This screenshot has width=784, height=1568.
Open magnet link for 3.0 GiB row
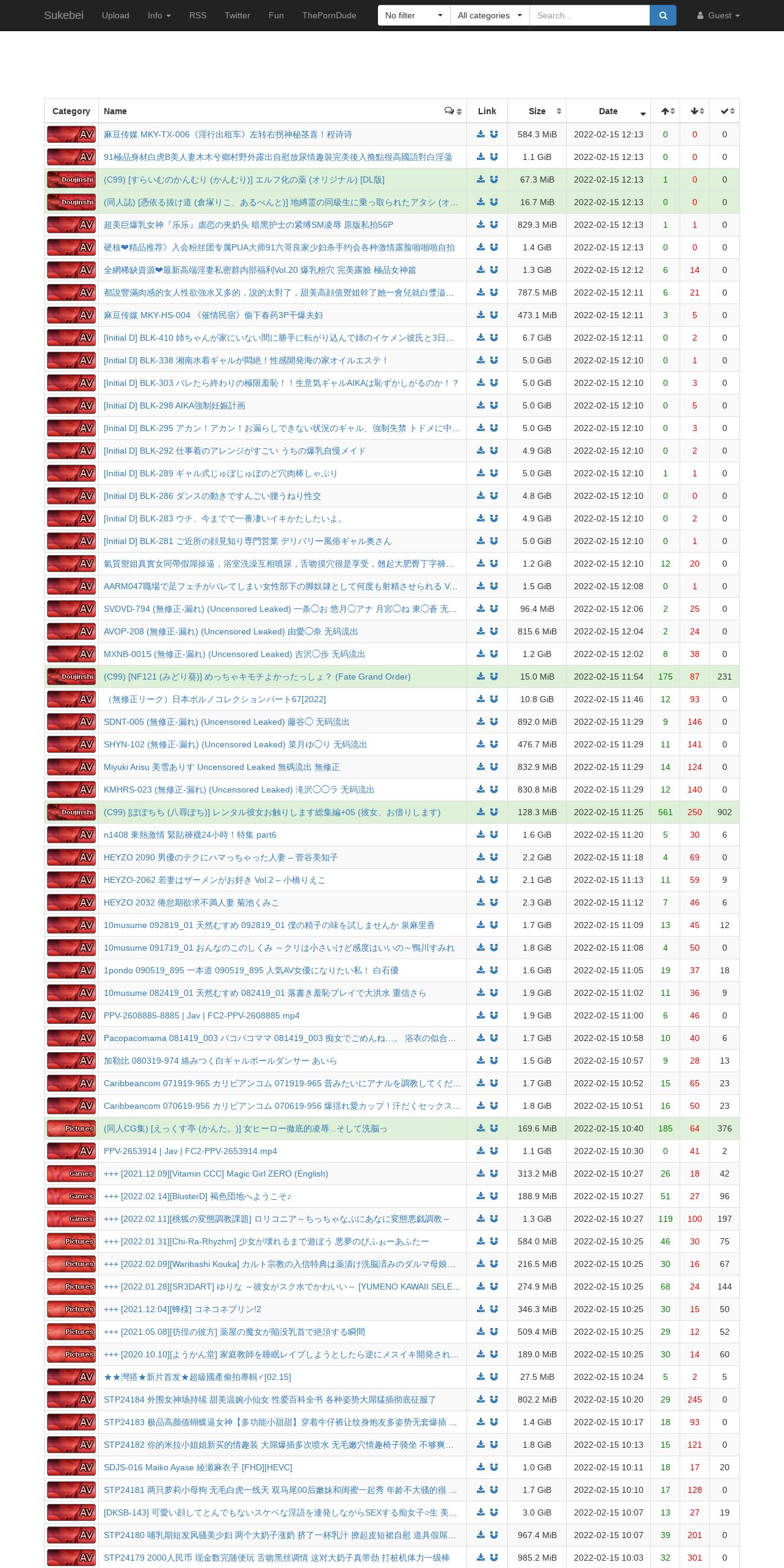point(494,1512)
